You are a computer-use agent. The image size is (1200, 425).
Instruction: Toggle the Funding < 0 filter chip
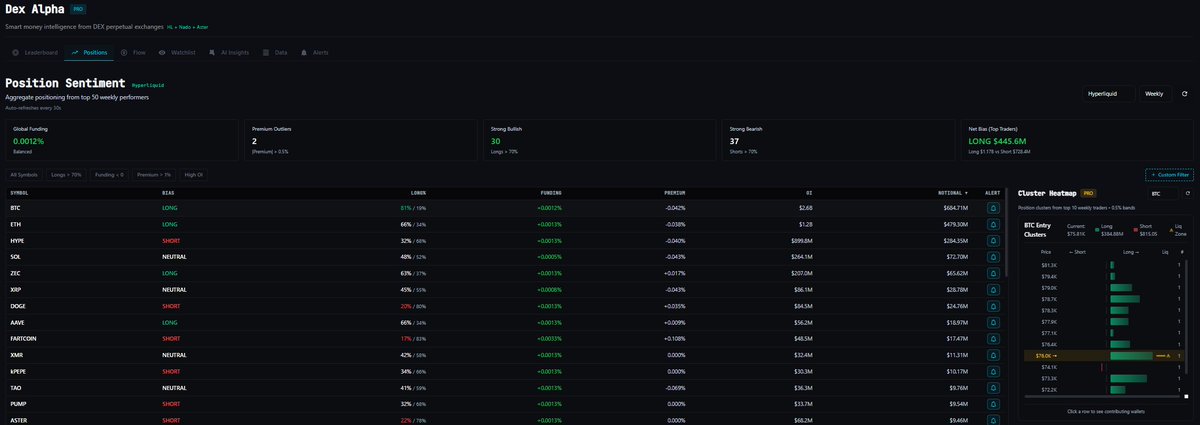coord(109,174)
